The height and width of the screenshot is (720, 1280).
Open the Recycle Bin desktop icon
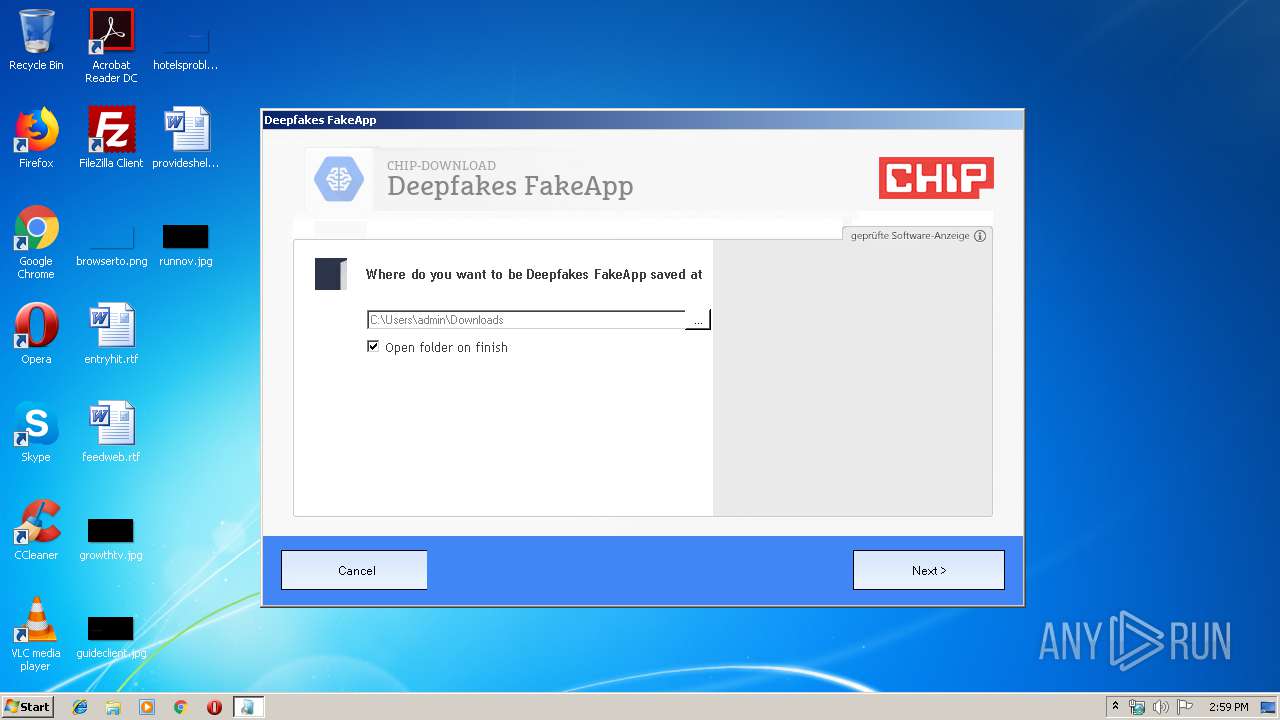point(36,40)
